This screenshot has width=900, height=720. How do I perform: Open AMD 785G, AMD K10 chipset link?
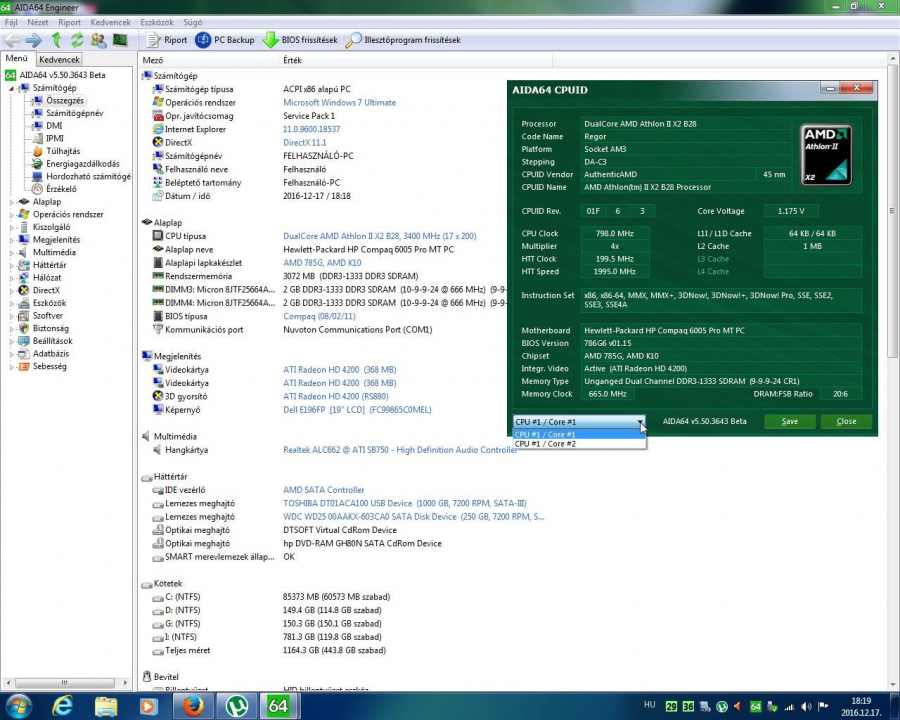pyautogui.click(x=322, y=262)
